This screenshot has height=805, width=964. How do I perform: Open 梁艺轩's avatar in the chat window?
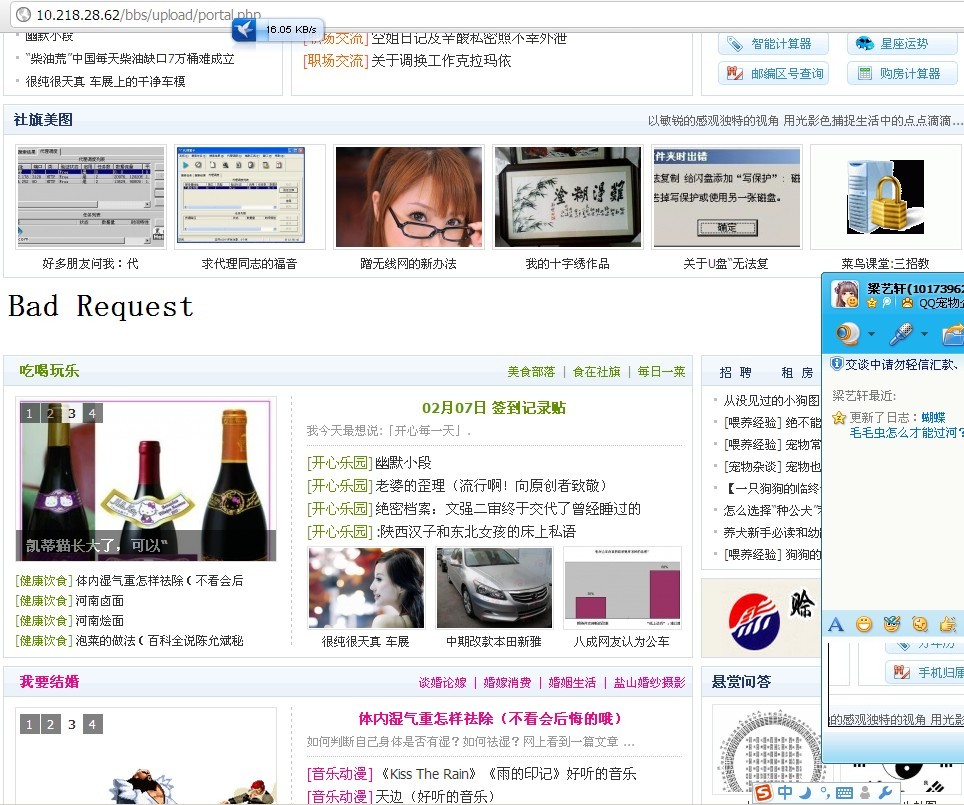pos(845,293)
